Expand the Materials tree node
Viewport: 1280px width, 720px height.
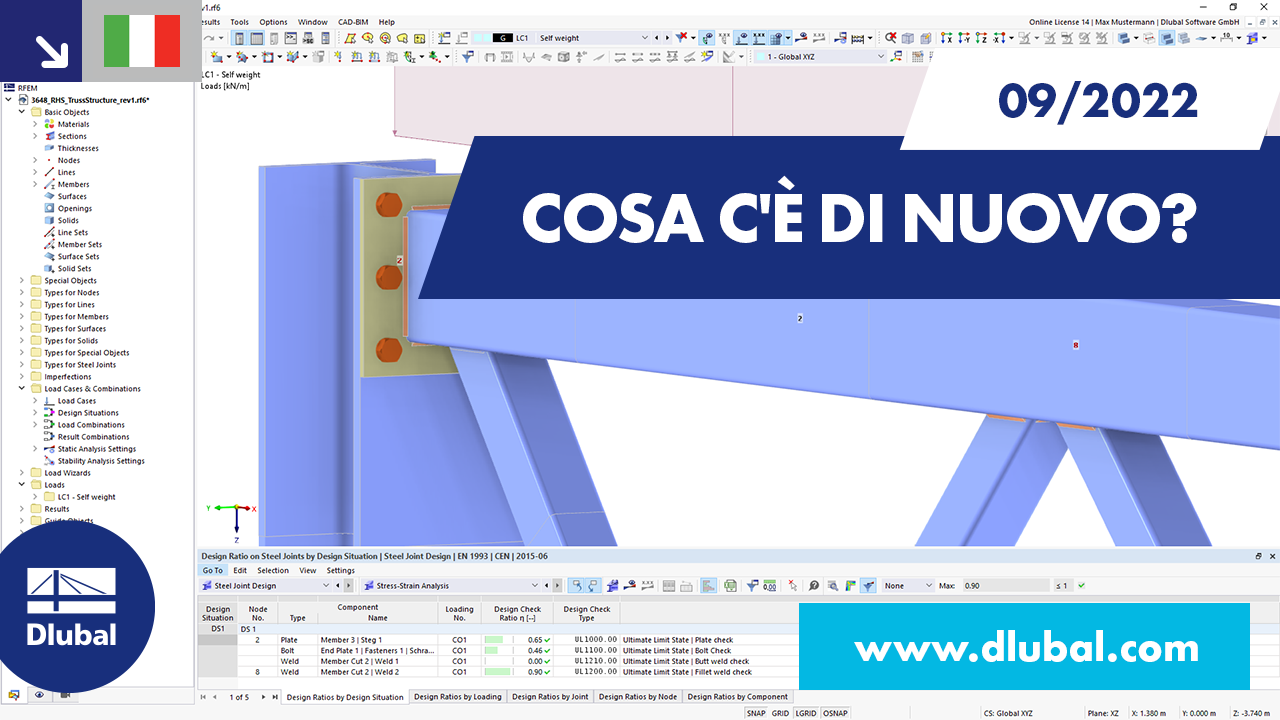coord(36,124)
